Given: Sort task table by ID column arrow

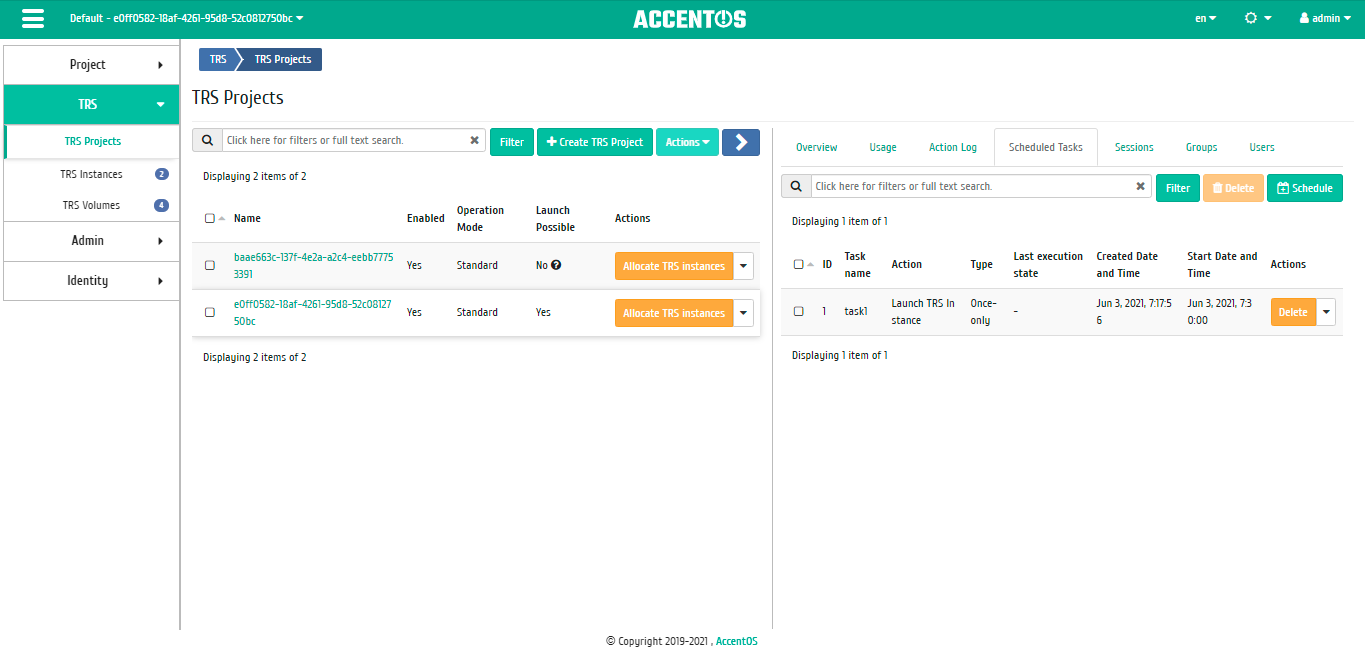Looking at the screenshot, I should tap(810, 264).
